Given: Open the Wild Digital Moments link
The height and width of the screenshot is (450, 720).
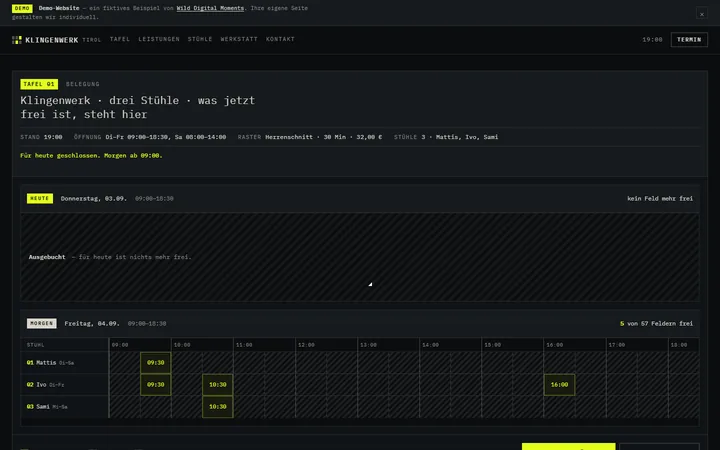Looking at the screenshot, I should pos(210,8).
